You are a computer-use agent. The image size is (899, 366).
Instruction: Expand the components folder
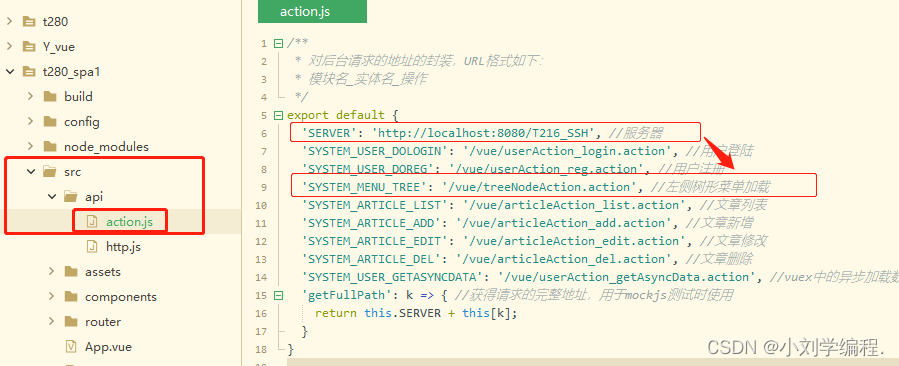point(52,297)
